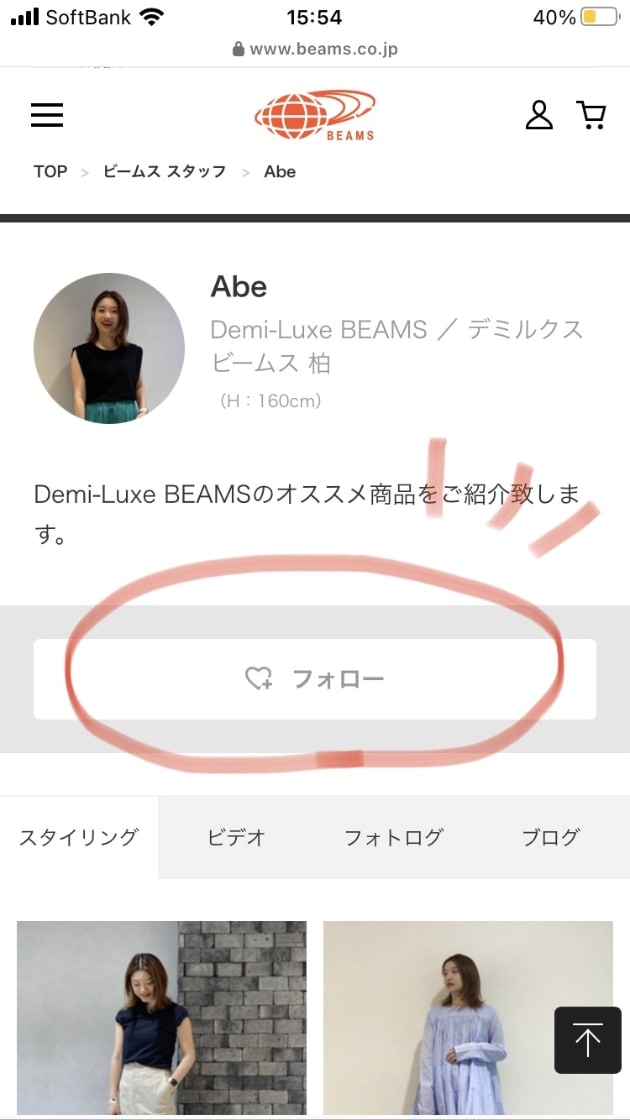
Task: Open the hamburger menu
Action: coord(47,114)
